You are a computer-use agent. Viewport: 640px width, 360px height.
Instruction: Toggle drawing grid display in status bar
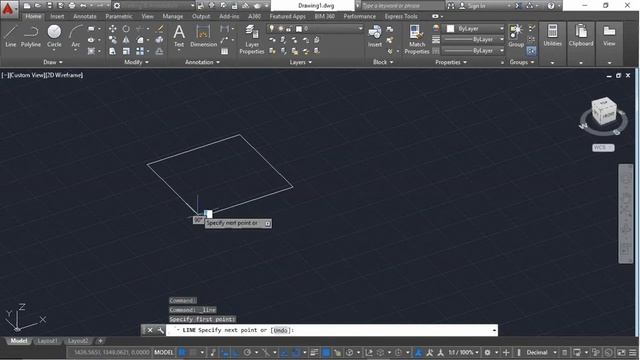pos(182,352)
